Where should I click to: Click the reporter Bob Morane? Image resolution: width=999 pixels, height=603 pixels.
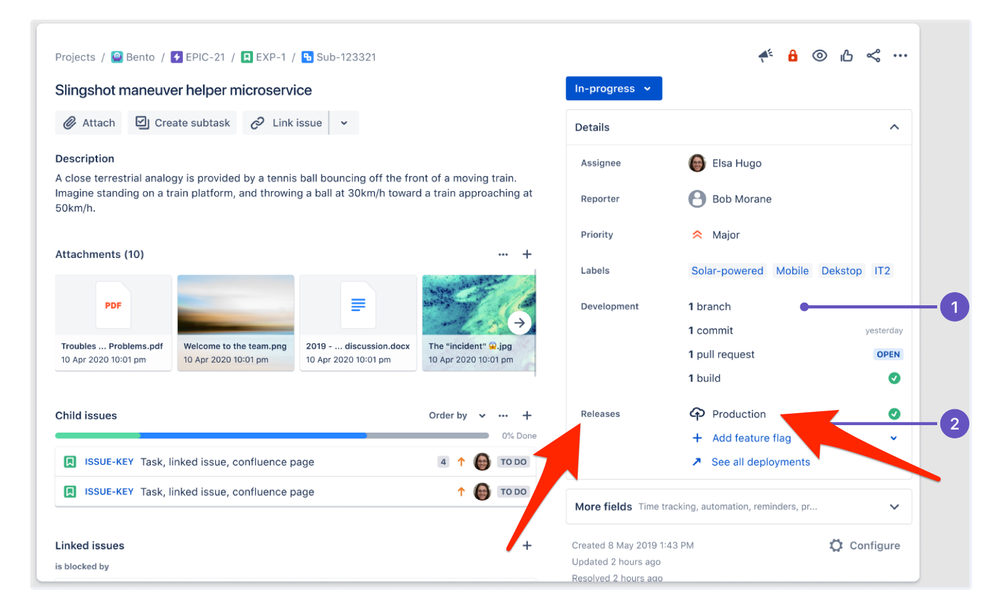click(730, 199)
